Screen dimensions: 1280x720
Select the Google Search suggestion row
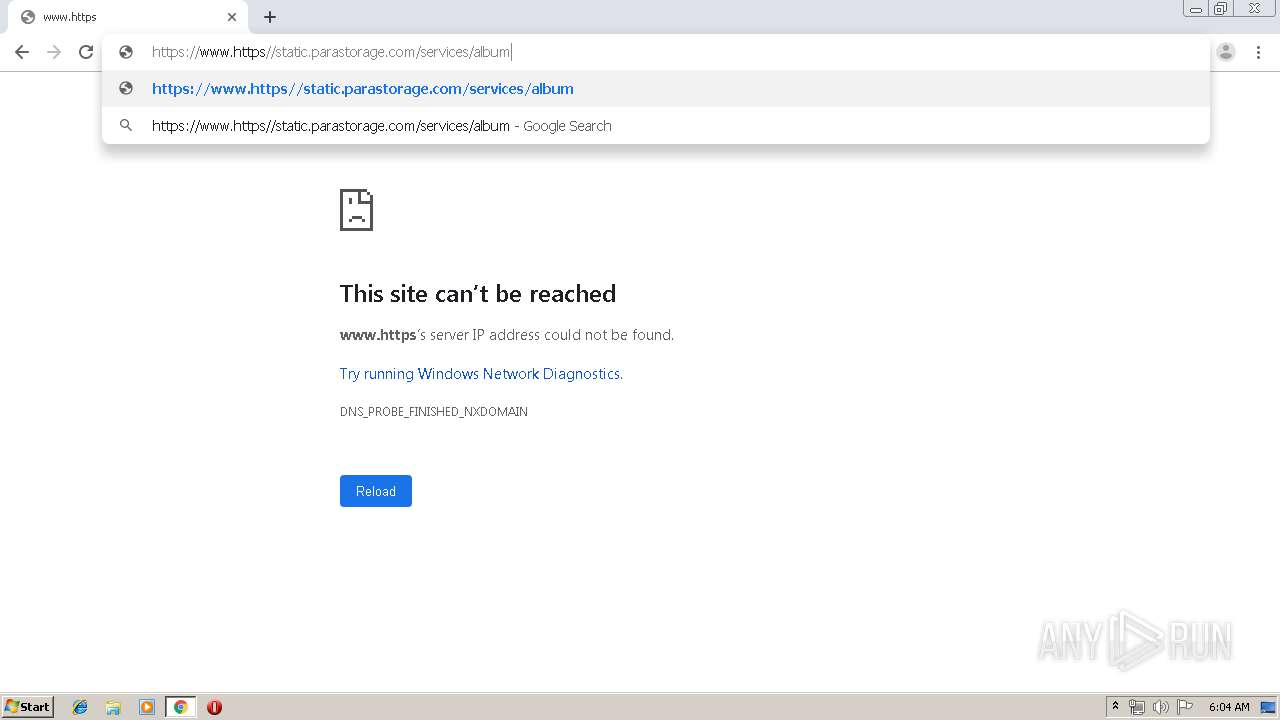tap(656, 126)
